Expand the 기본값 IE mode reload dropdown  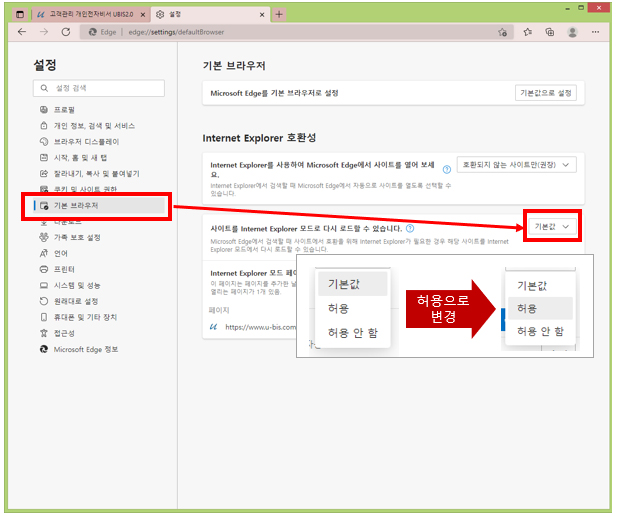pos(552,227)
